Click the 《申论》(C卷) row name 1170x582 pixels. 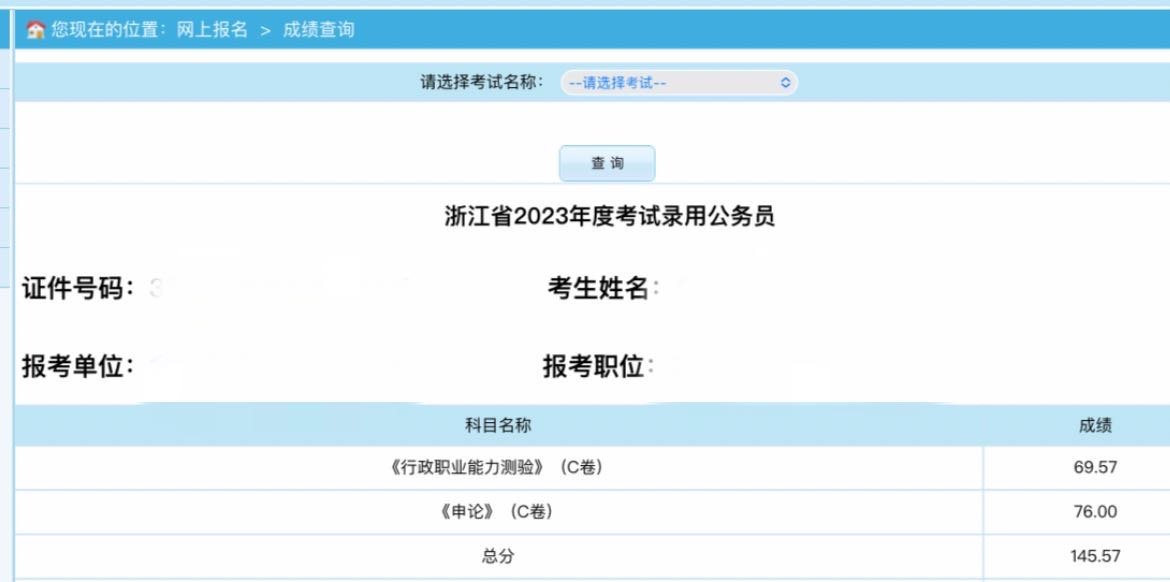[x=496, y=512]
